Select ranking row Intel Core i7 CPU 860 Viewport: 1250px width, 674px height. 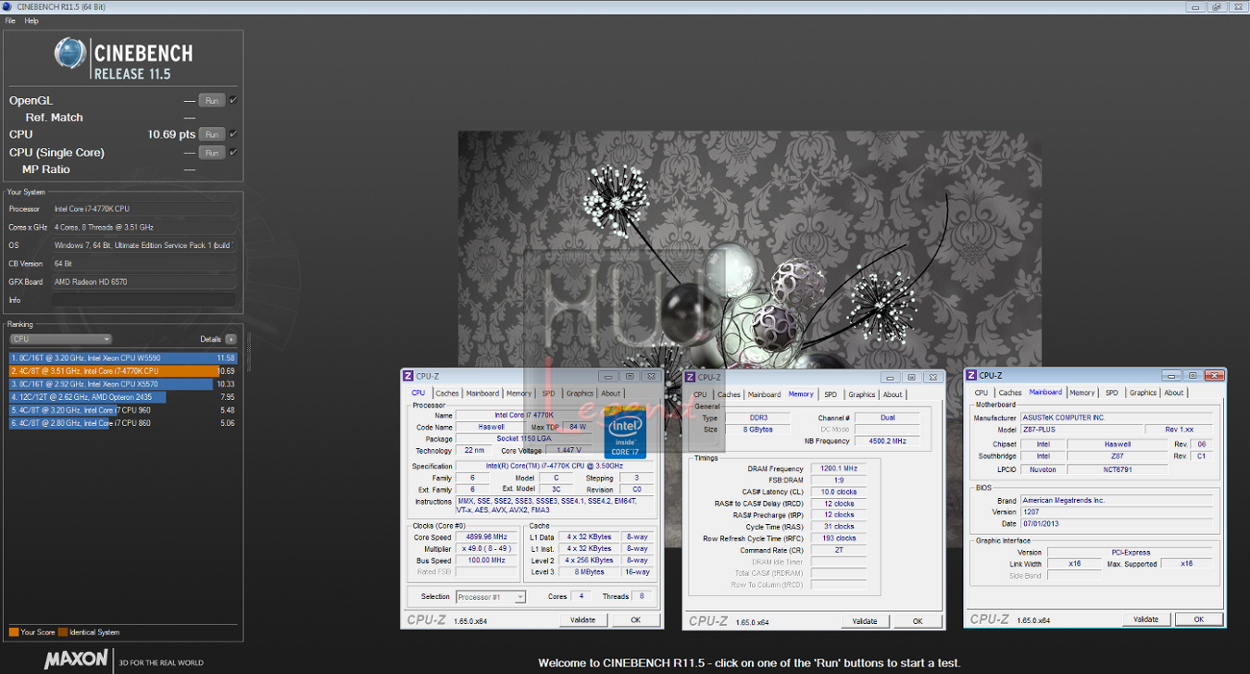pos(123,423)
